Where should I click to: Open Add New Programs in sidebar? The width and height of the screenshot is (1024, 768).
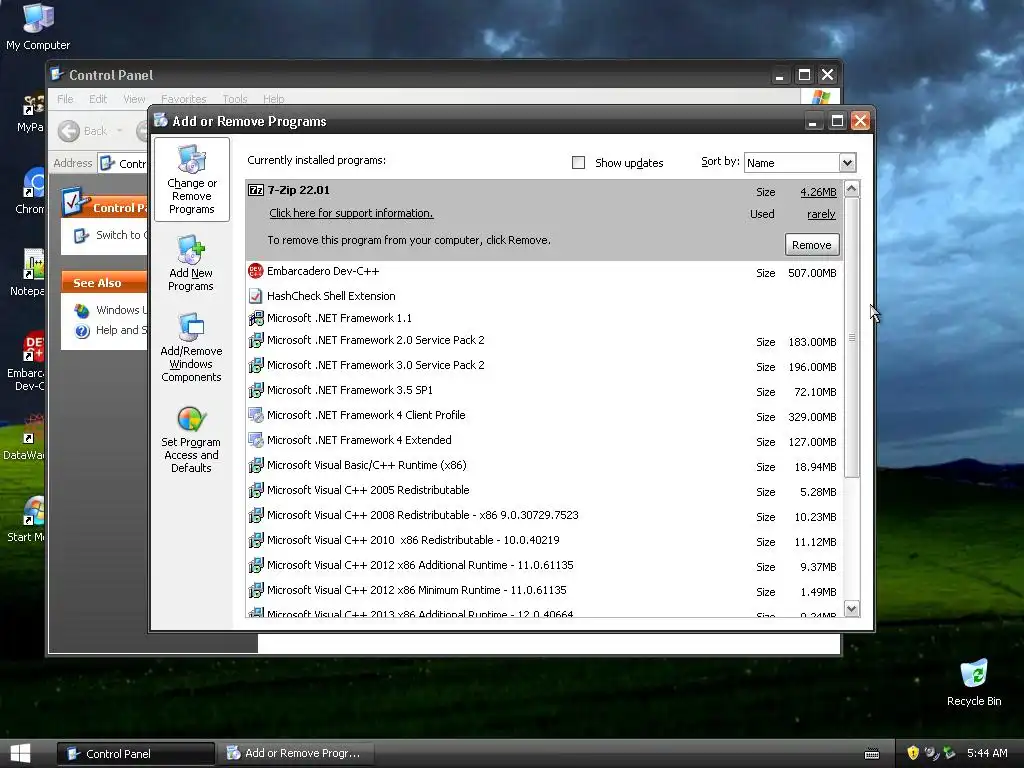(x=191, y=264)
